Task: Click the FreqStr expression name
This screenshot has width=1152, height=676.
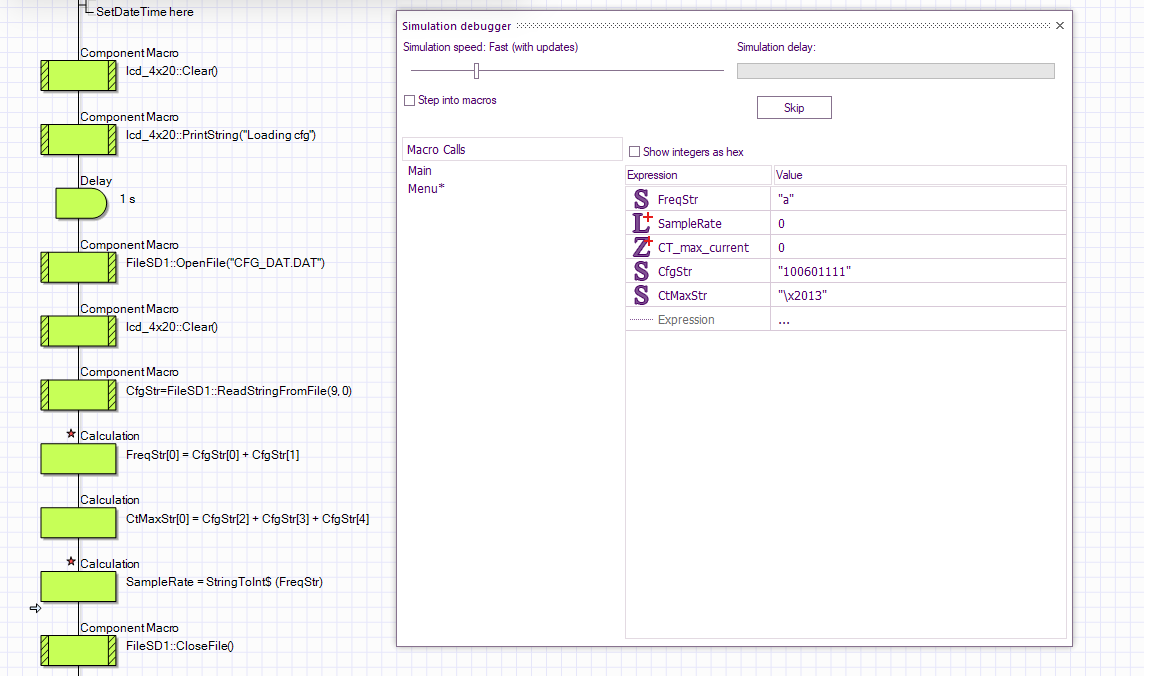Action: coord(677,199)
